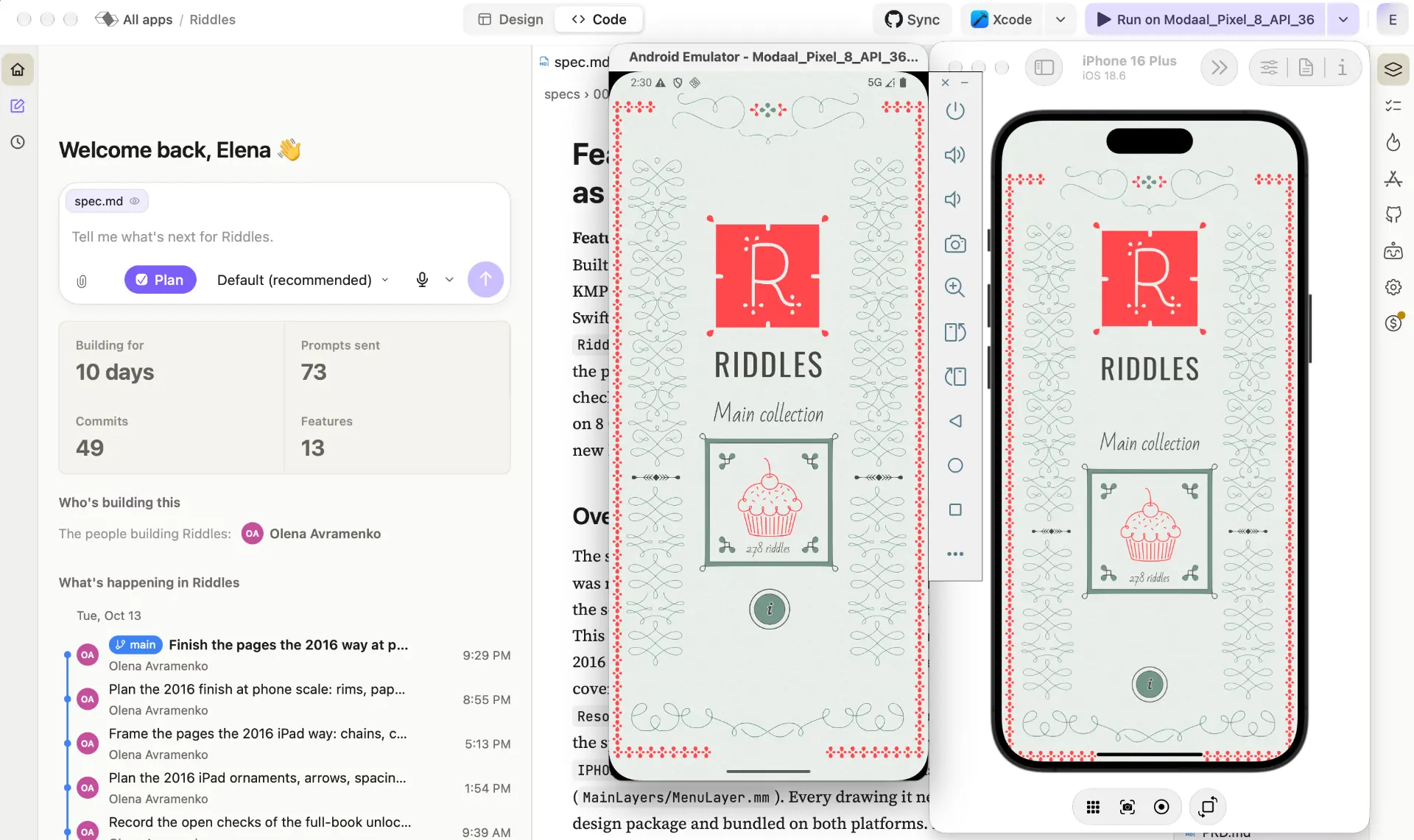The image size is (1414, 840).
Task: Rotate the emulator left
Action: (x=955, y=332)
